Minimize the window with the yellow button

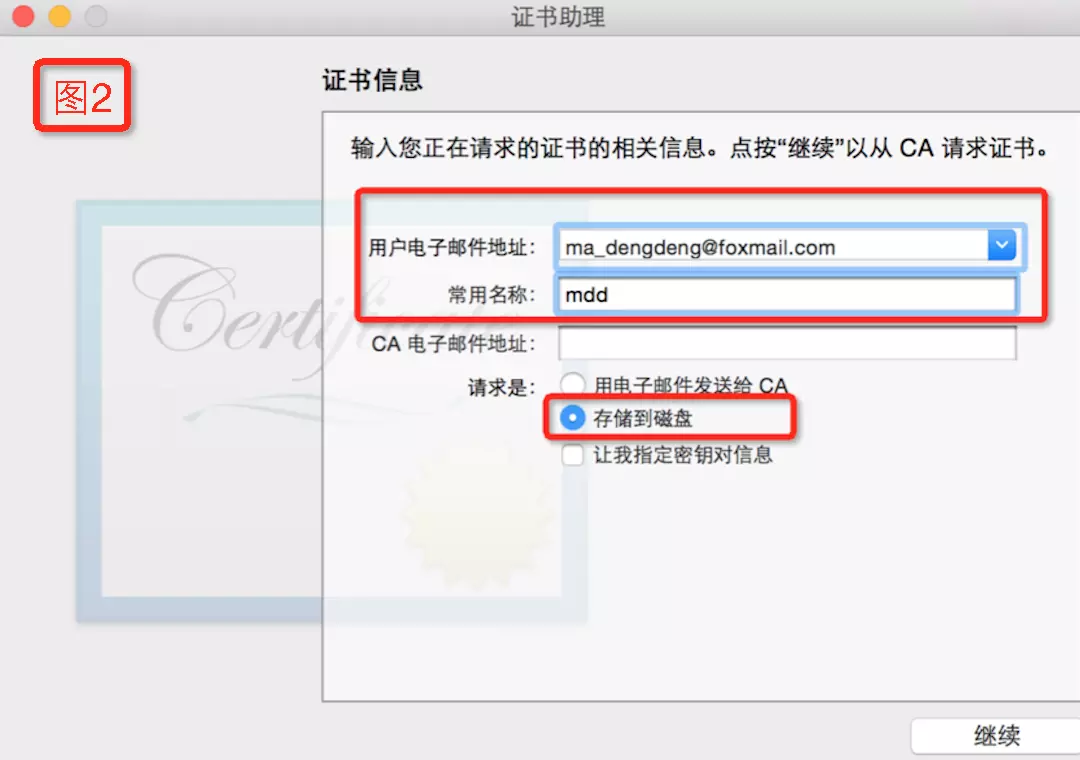[x=59, y=15]
